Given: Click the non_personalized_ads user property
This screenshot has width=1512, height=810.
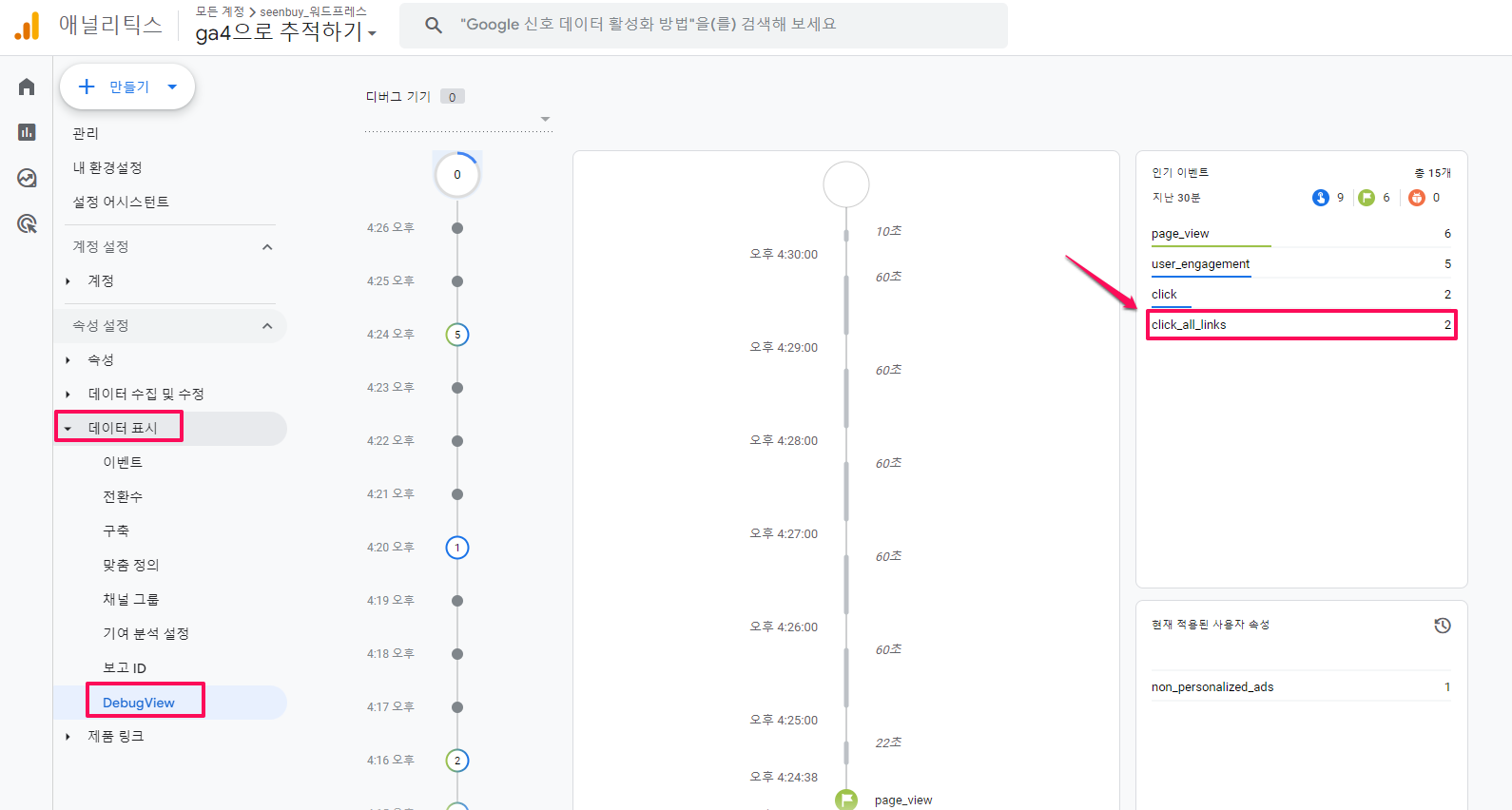Looking at the screenshot, I should pos(1212,687).
